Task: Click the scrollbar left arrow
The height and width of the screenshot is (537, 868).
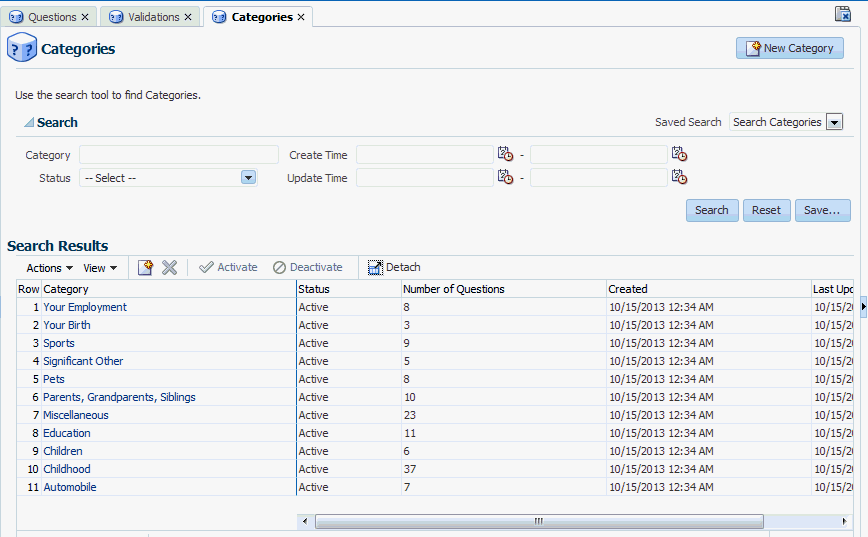Action: point(305,521)
